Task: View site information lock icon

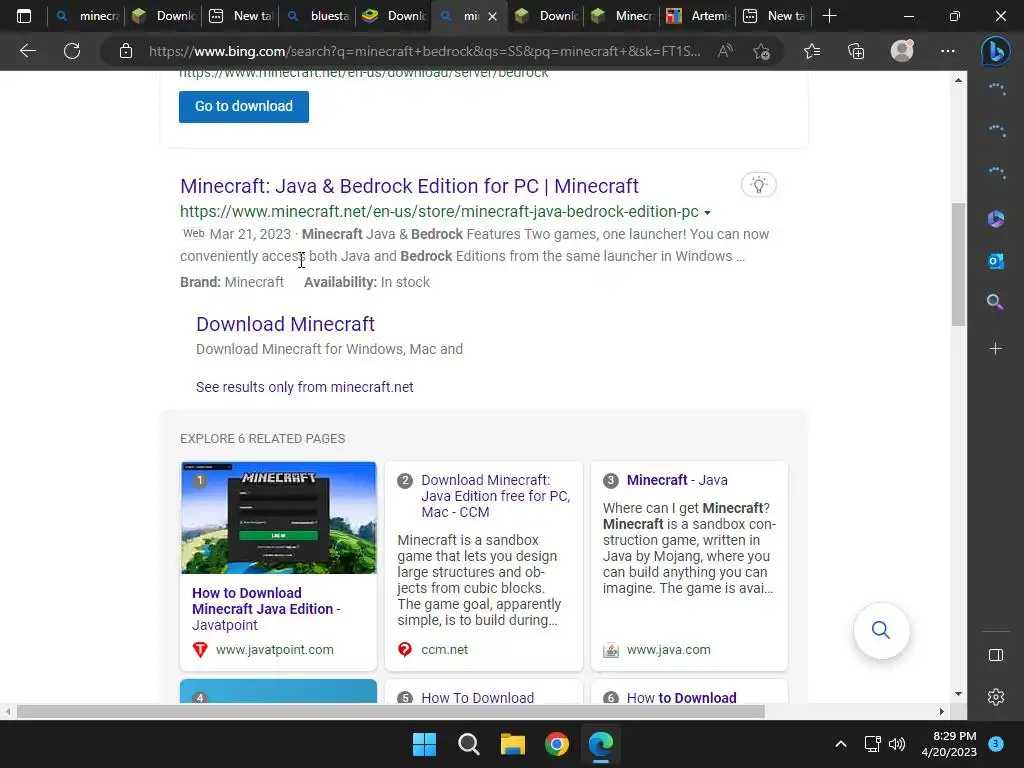Action: click(126, 51)
